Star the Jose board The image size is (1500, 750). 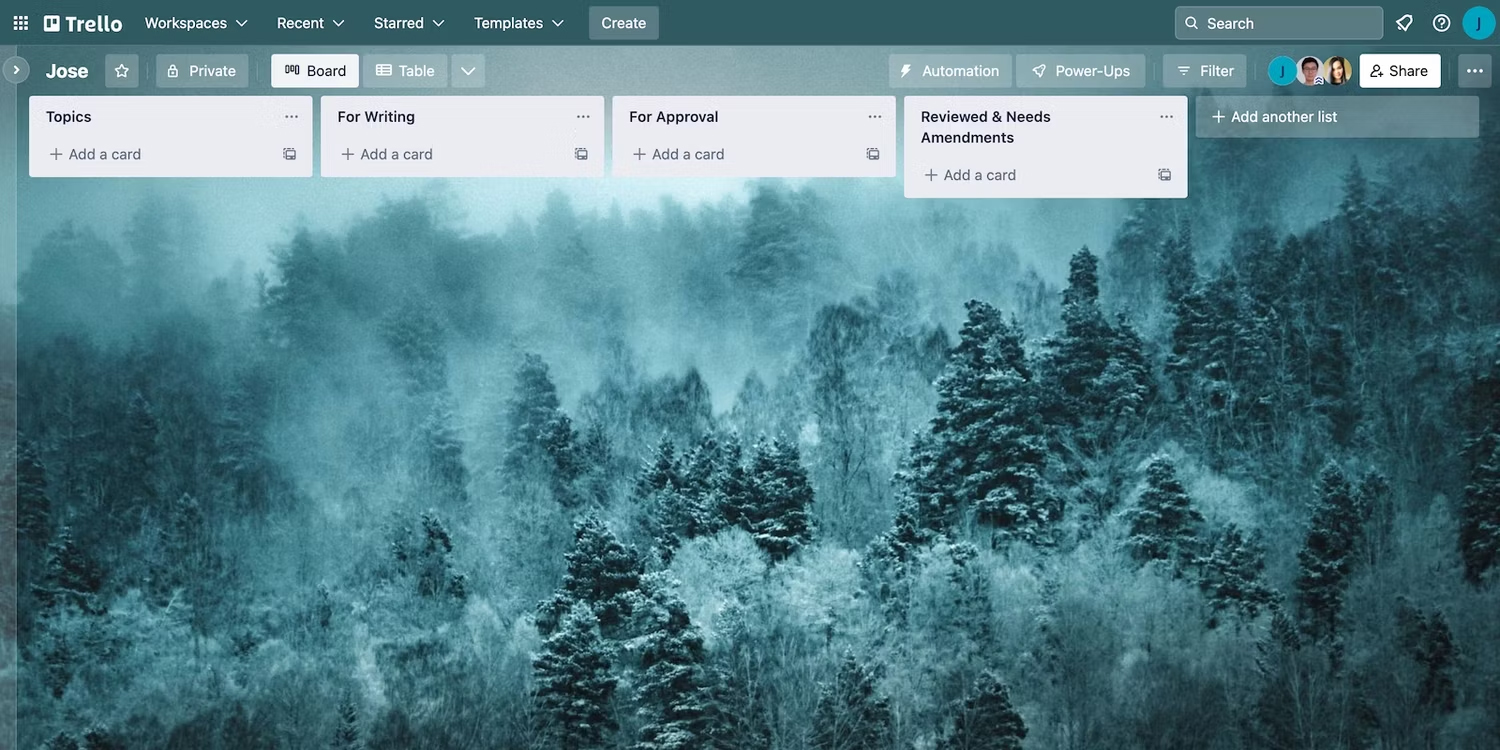[x=121, y=70]
